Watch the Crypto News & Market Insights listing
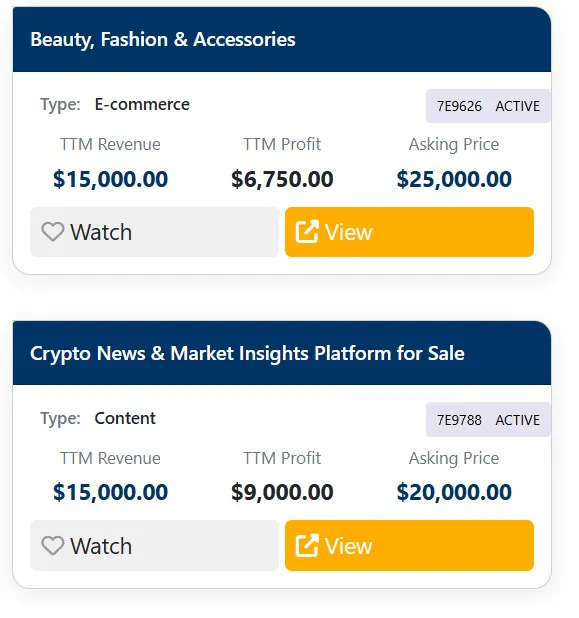 [x=155, y=546]
